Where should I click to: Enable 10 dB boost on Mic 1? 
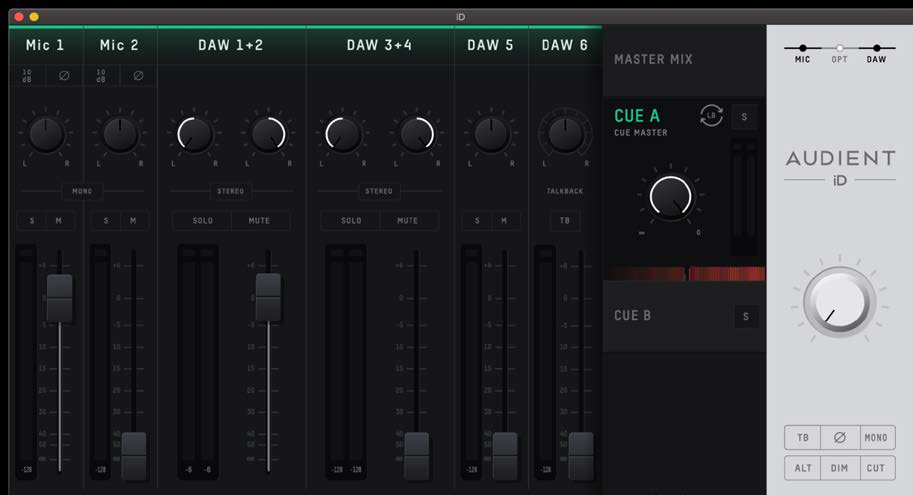pos(27,76)
